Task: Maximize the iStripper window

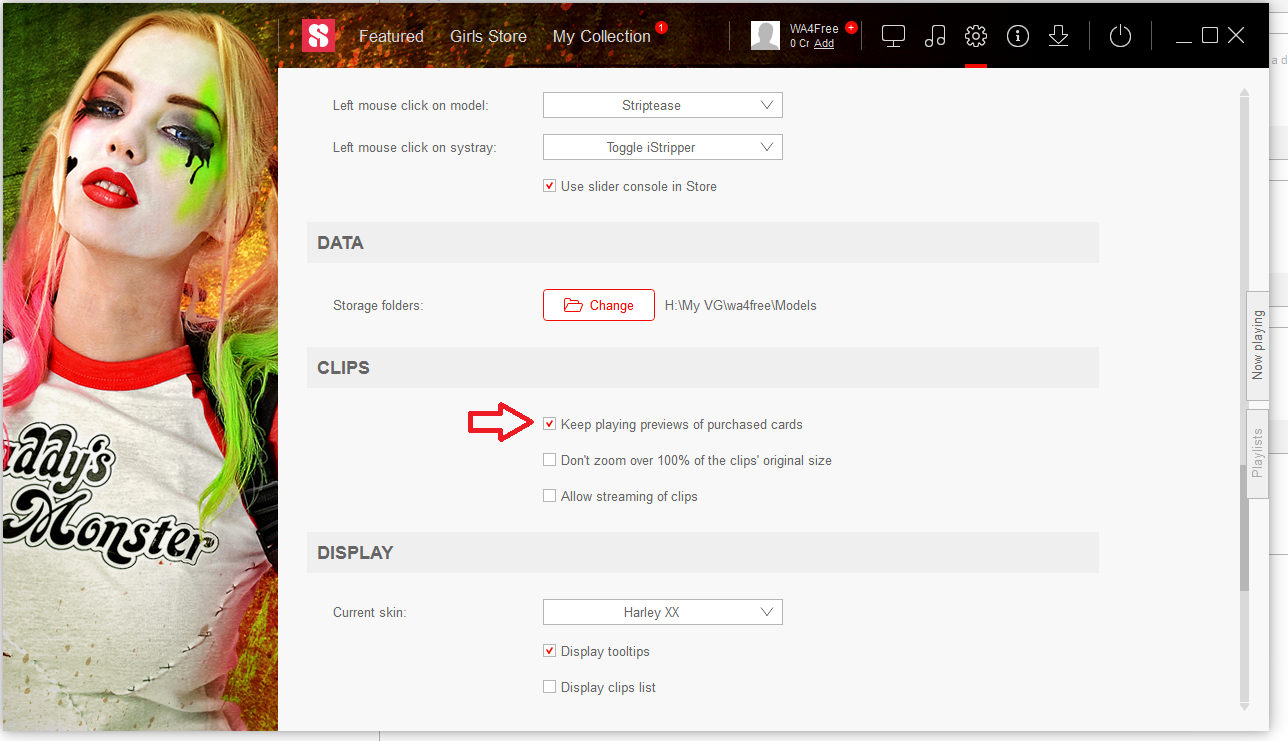Action: (x=1210, y=36)
